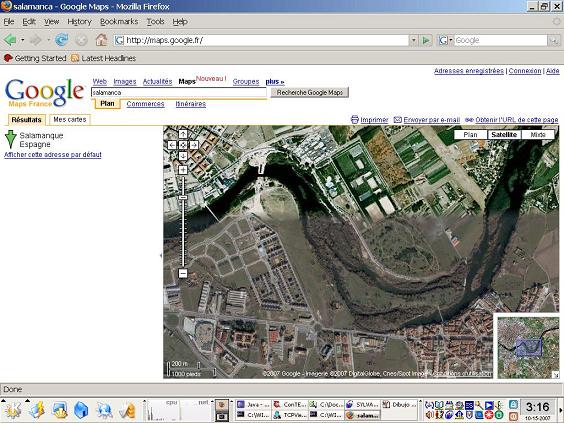The height and width of the screenshot is (423, 564).
Task: Open the address bar URL history dropdown
Action: (x=414, y=40)
